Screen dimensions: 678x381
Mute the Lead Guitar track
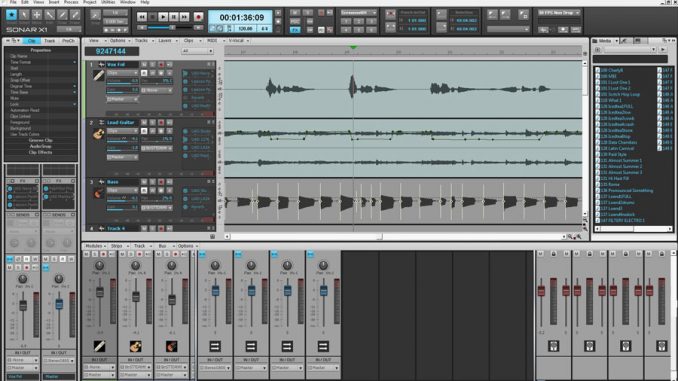(144, 123)
